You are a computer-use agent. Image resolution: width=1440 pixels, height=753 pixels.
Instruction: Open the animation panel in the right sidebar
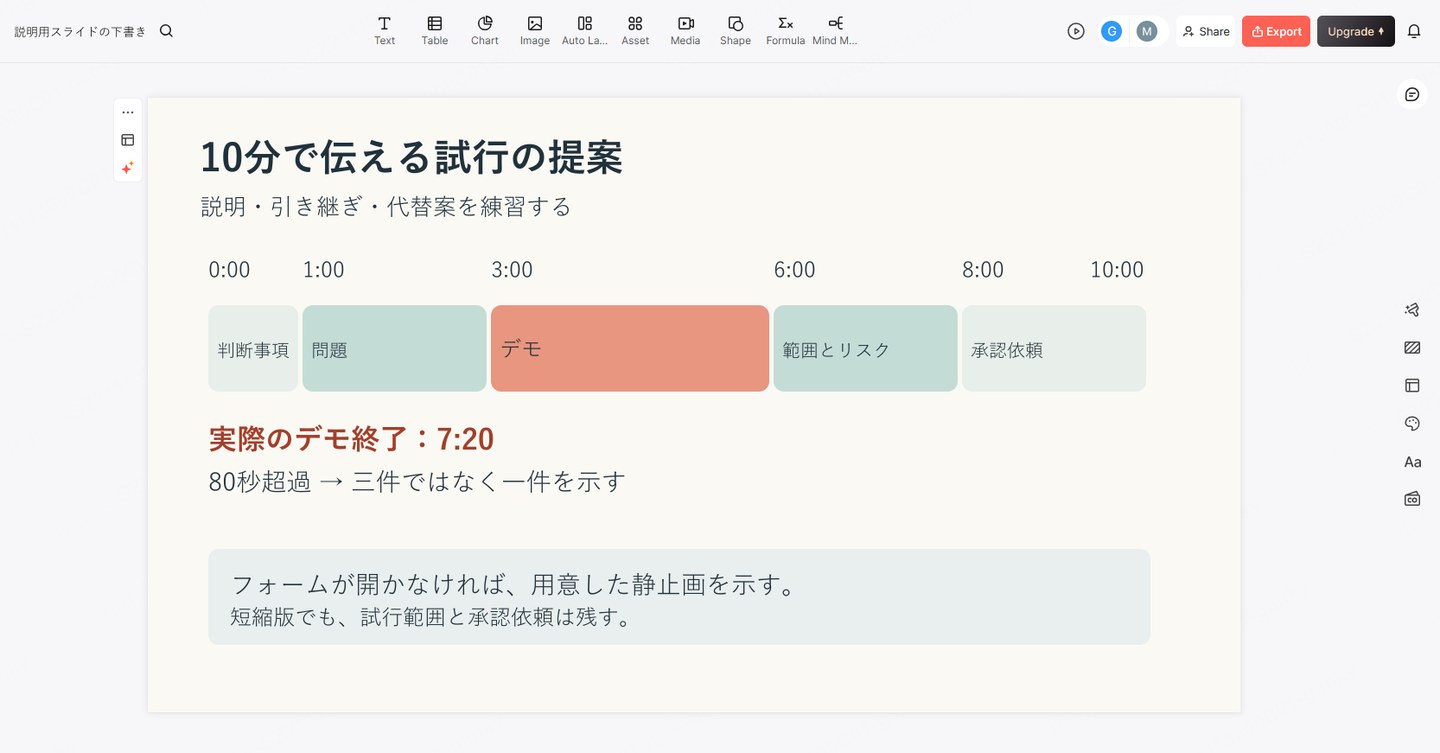tap(1412, 310)
